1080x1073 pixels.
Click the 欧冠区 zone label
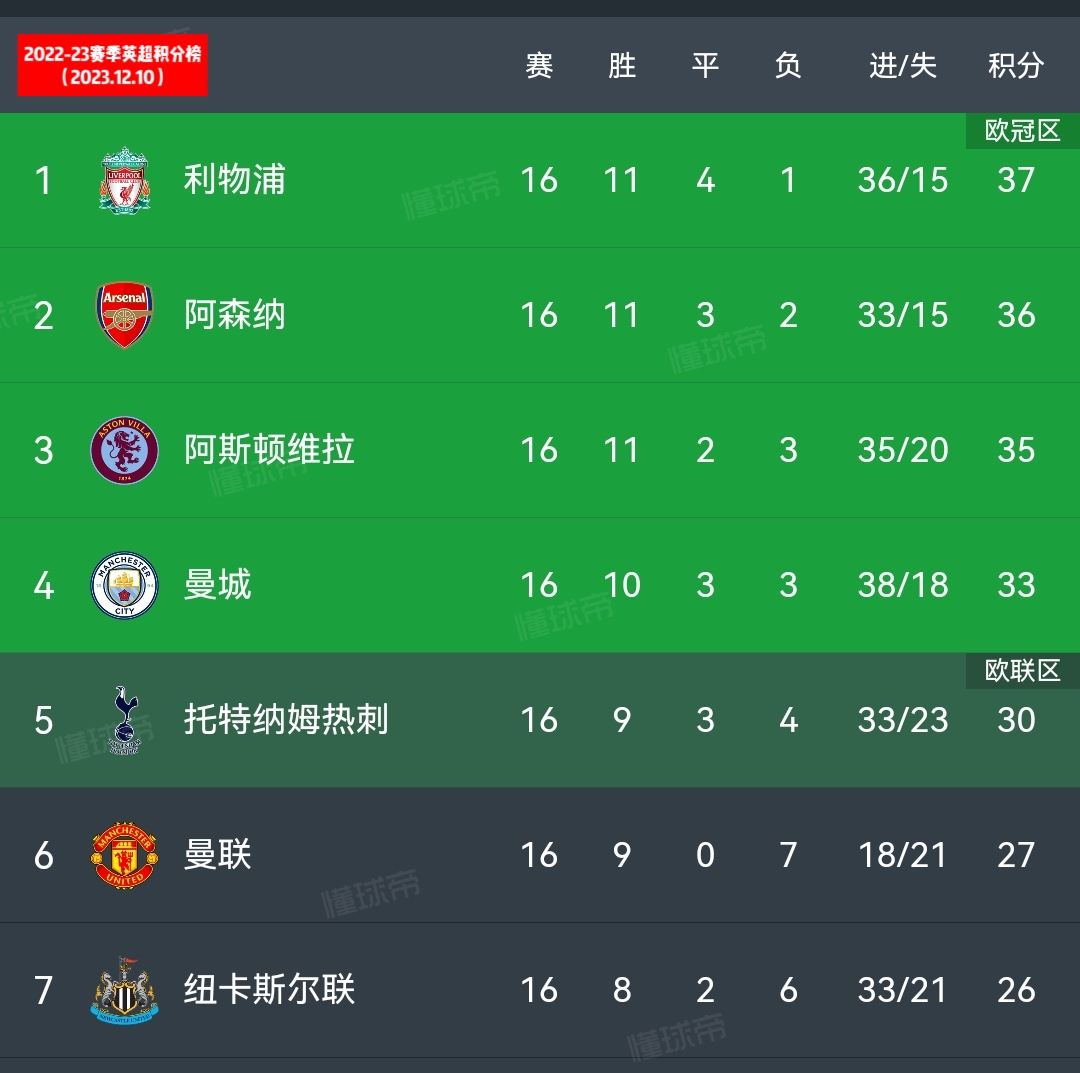point(1023,131)
